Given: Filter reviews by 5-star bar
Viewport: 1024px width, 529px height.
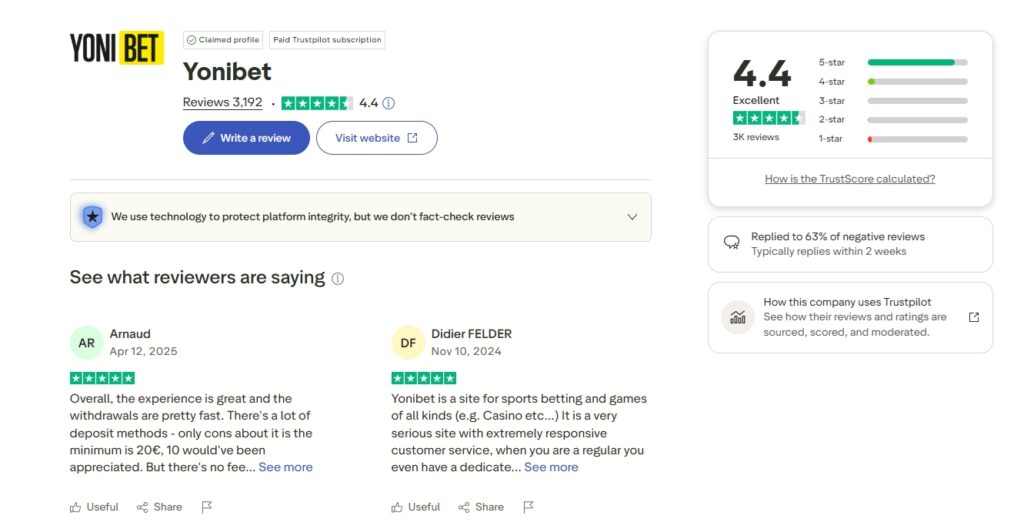Looking at the screenshot, I should pyautogui.click(x=917, y=62).
